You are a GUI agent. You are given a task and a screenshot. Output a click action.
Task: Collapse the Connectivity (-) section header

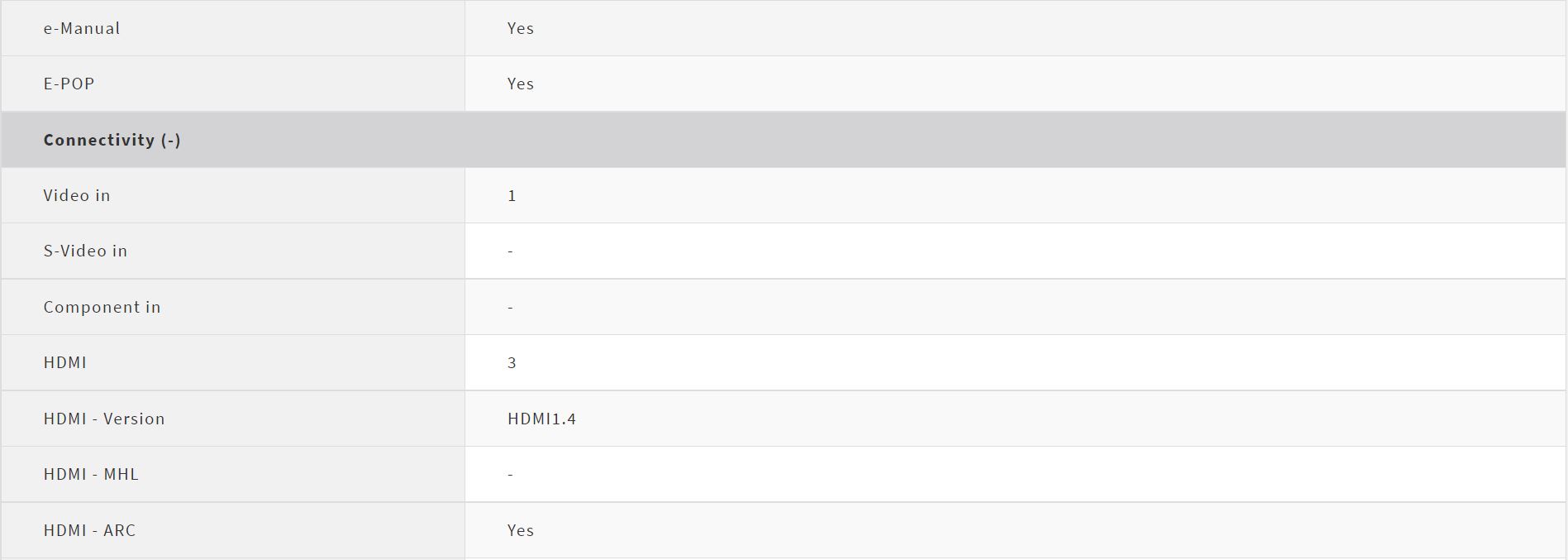(112, 140)
